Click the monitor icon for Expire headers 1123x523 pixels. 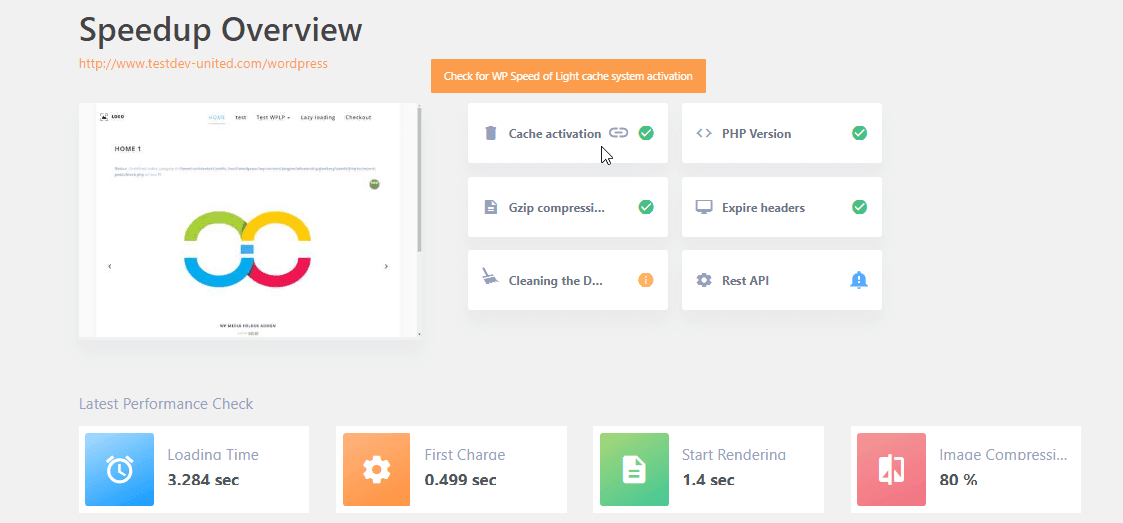(704, 207)
